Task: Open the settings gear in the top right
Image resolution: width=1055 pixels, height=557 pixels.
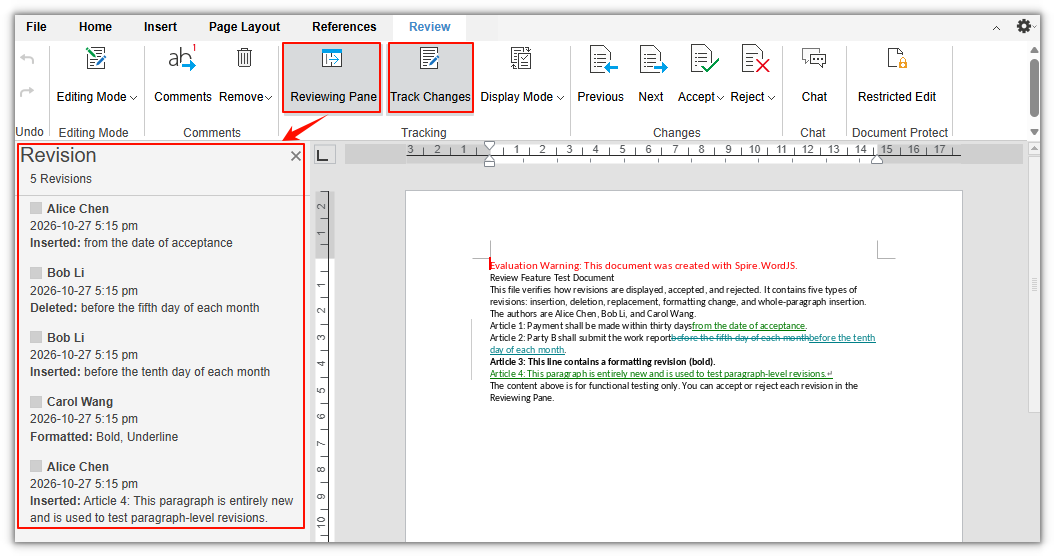Action: pyautogui.click(x=1024, y=26)
